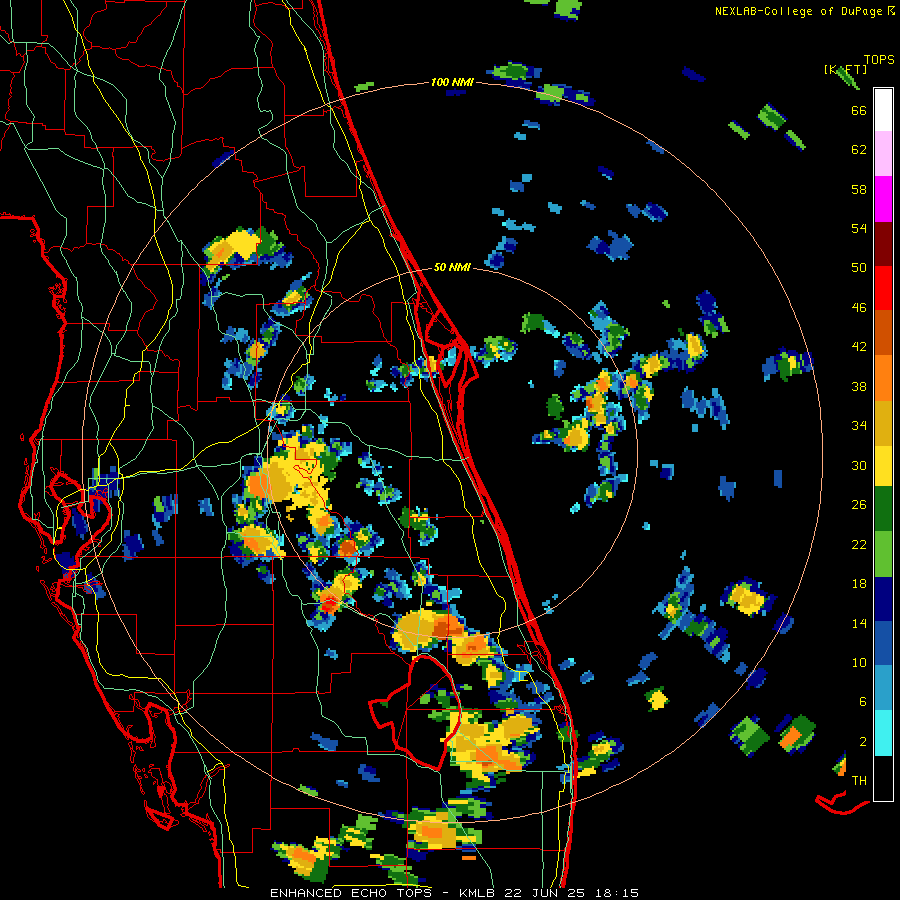Click the 6 value on the legend scale
900x900 pixels.
click(863, 701)
